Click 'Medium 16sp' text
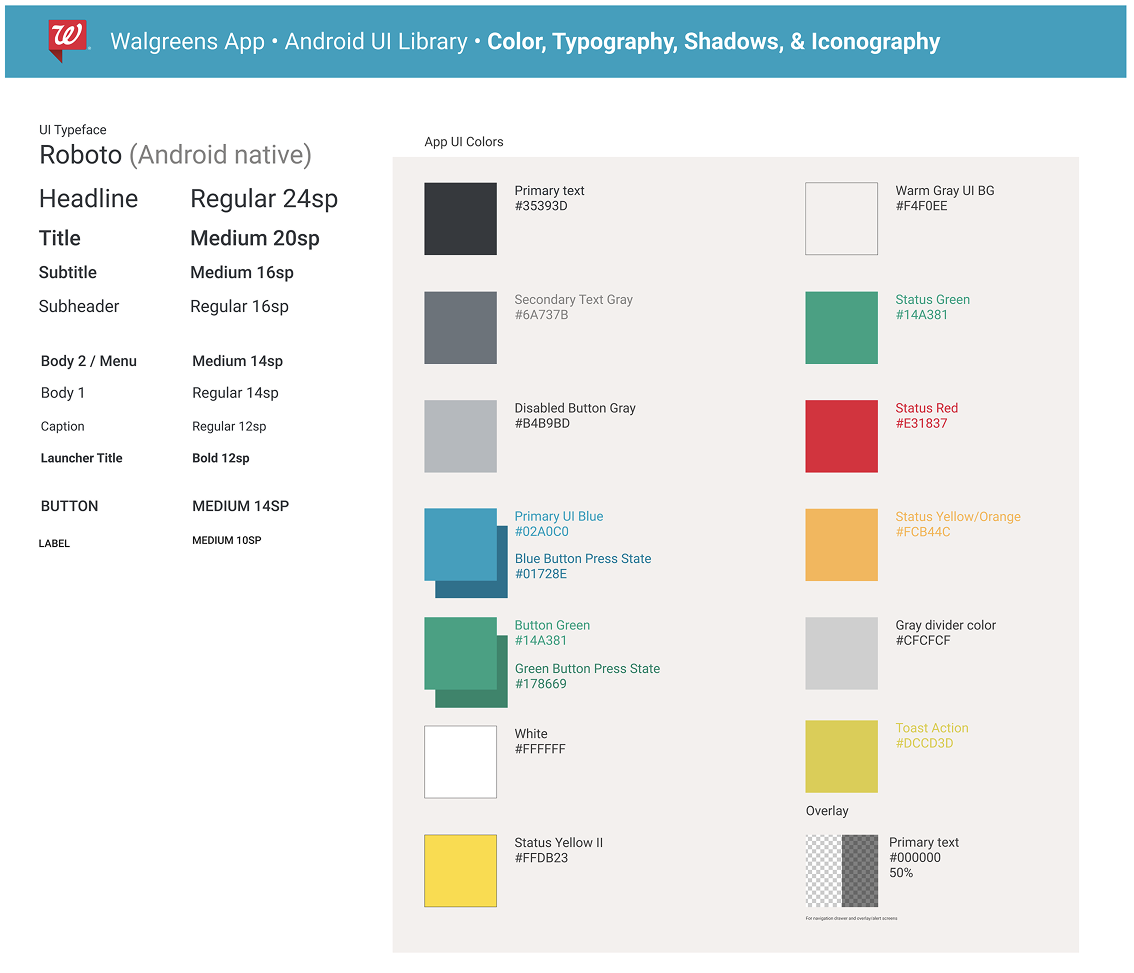 (x=242, y=273)
